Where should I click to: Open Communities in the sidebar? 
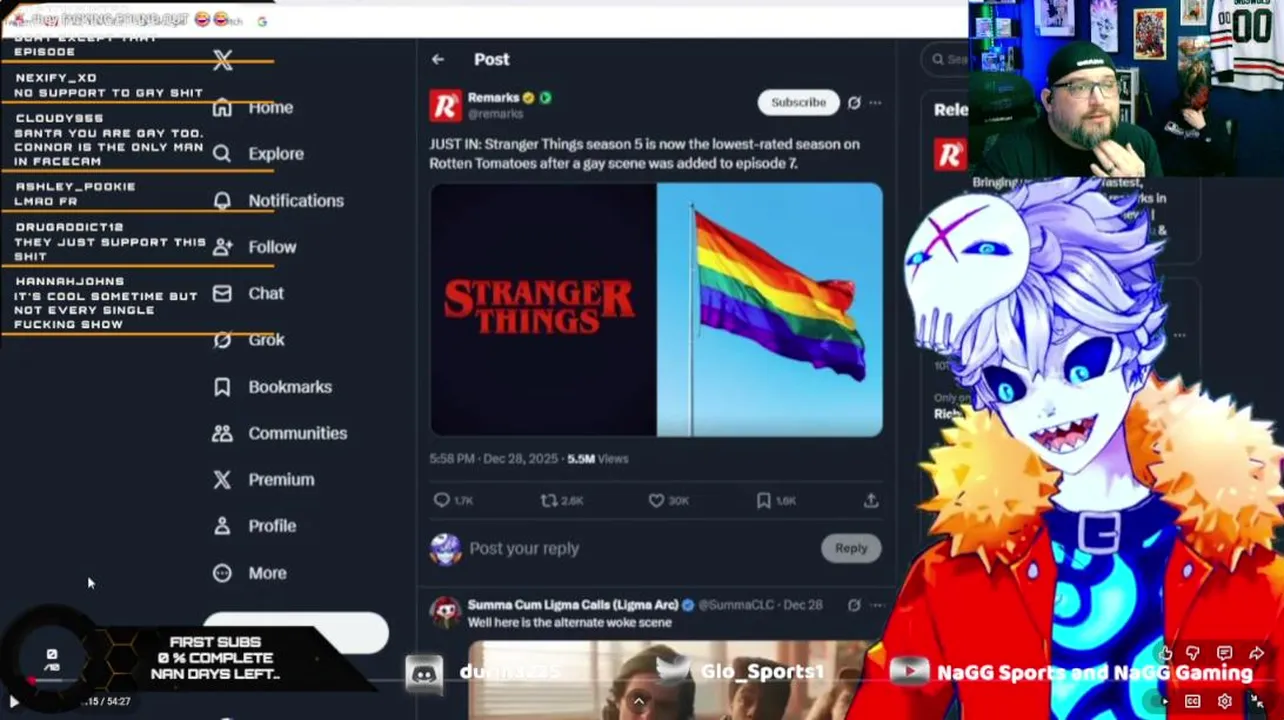pyautogui.click(x=279, y=433)
